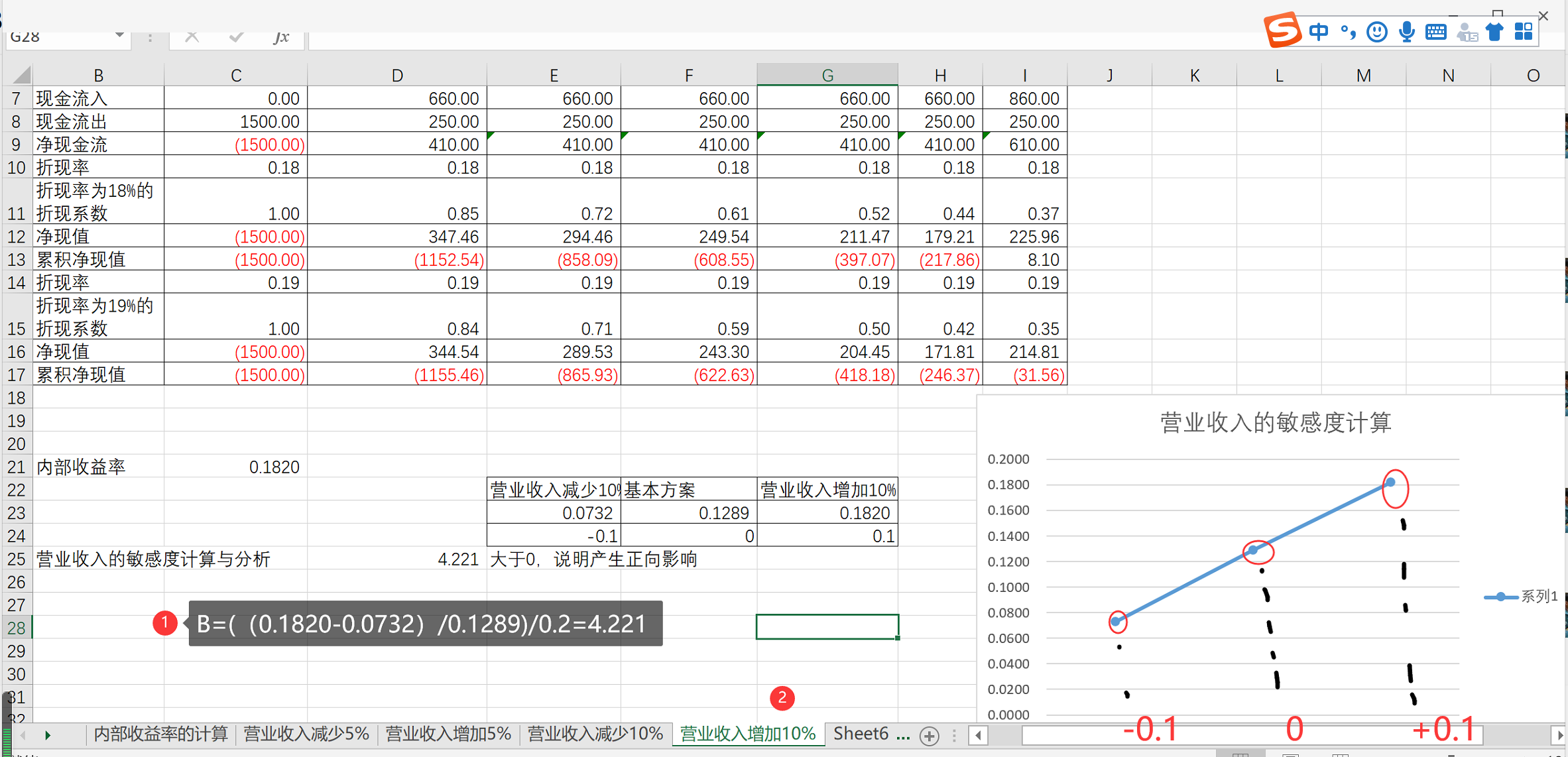Click the Select All corner triangle

(x=21, y=75)
